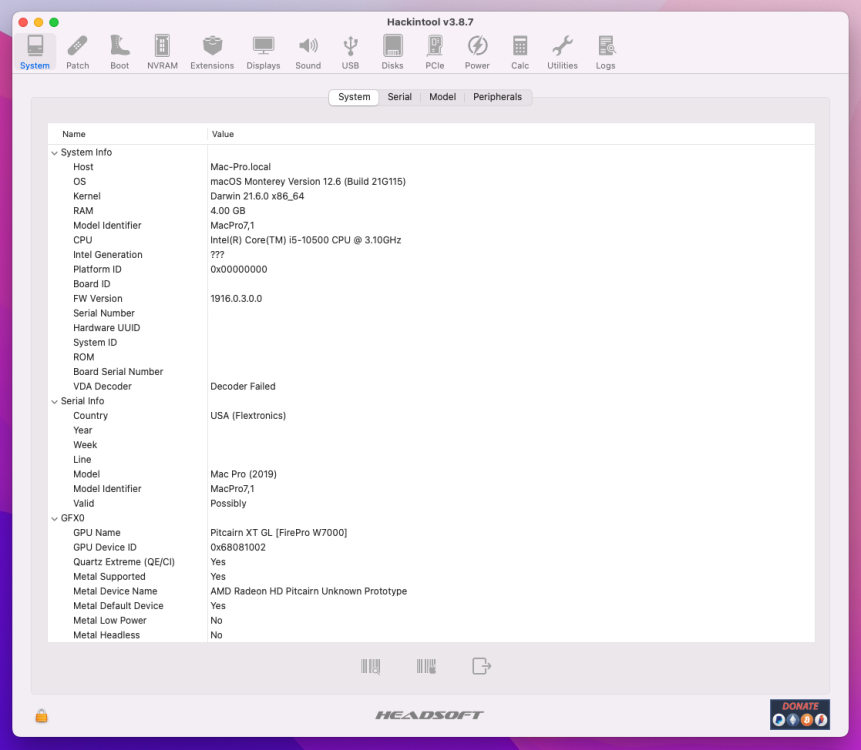Open the PCIe toolbar section

point(434,53)
